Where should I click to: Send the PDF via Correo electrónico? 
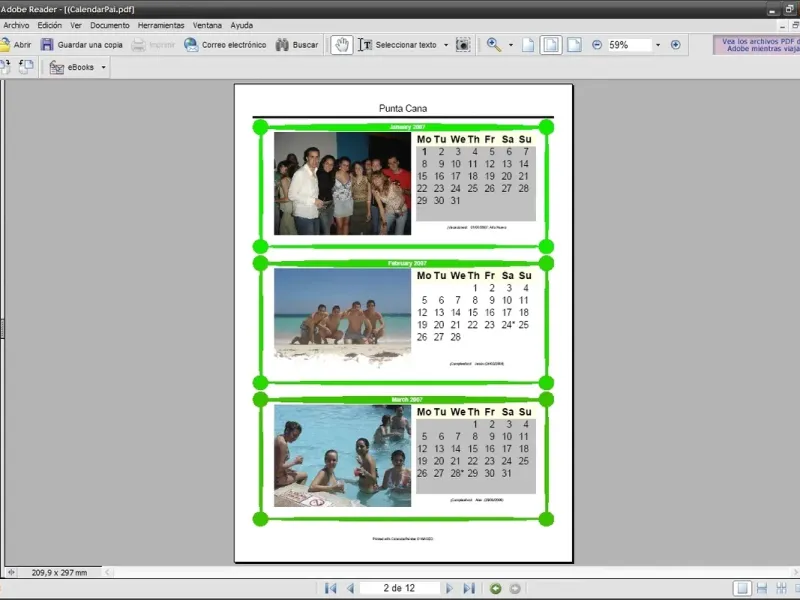(225, 45)
